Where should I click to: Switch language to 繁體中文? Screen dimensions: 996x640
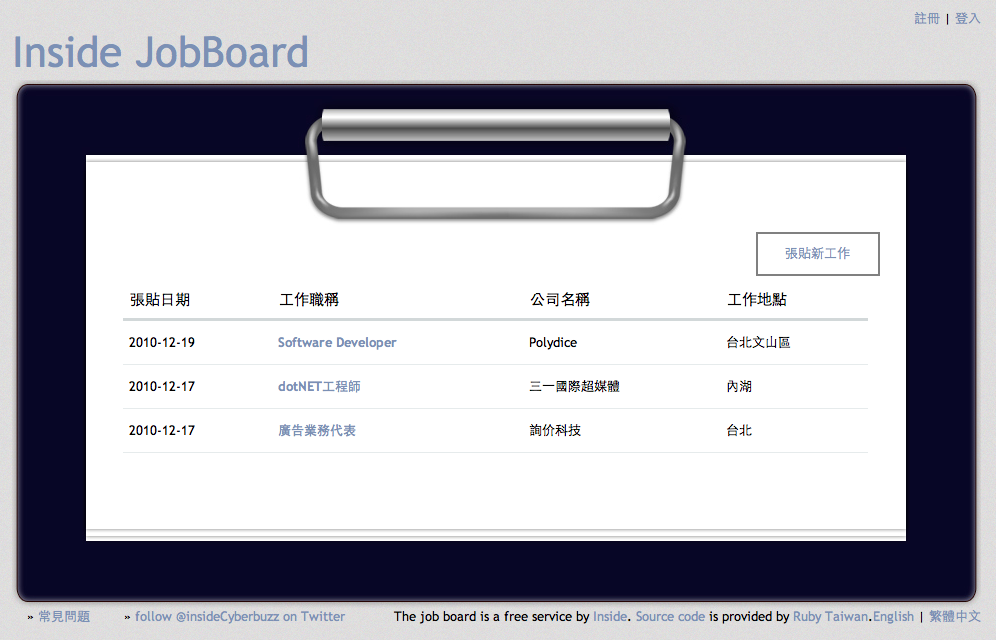pyautogui.click(x=955, y=617)
